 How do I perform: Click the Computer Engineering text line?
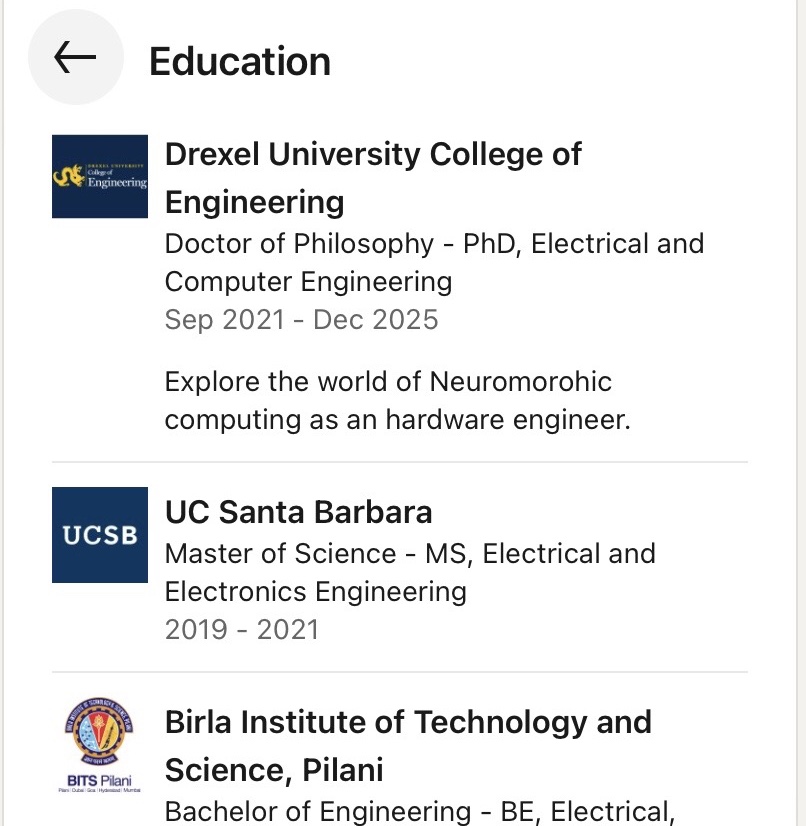tap(308, 282)
